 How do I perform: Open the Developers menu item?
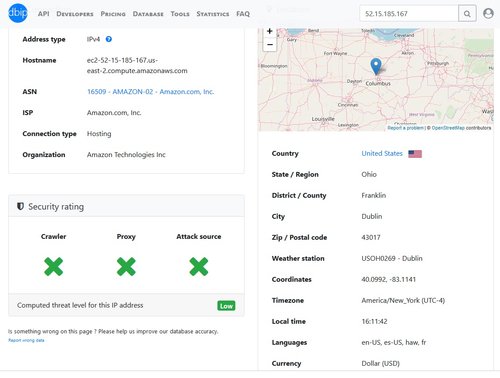pos(75,14)
